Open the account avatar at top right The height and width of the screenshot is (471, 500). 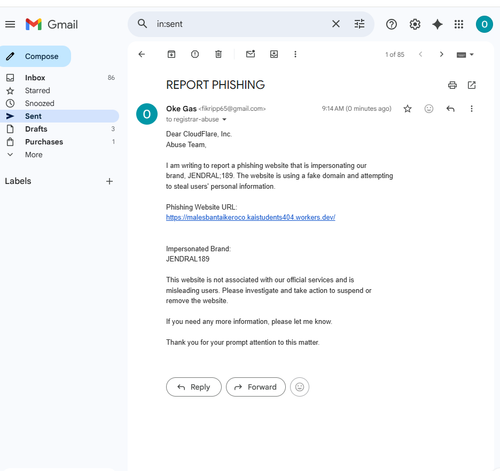click(x=484, y=24)
